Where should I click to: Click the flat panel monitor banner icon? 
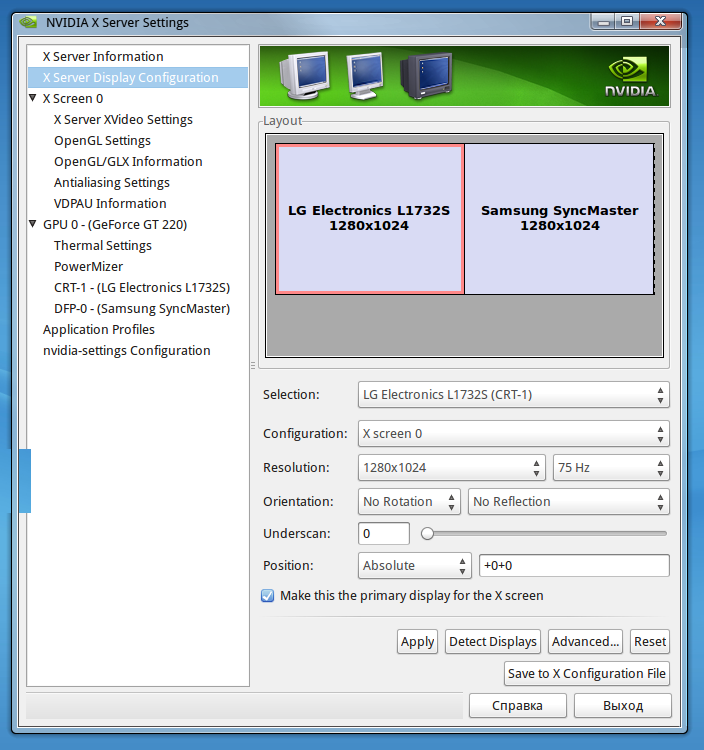(x=365, y=76)
